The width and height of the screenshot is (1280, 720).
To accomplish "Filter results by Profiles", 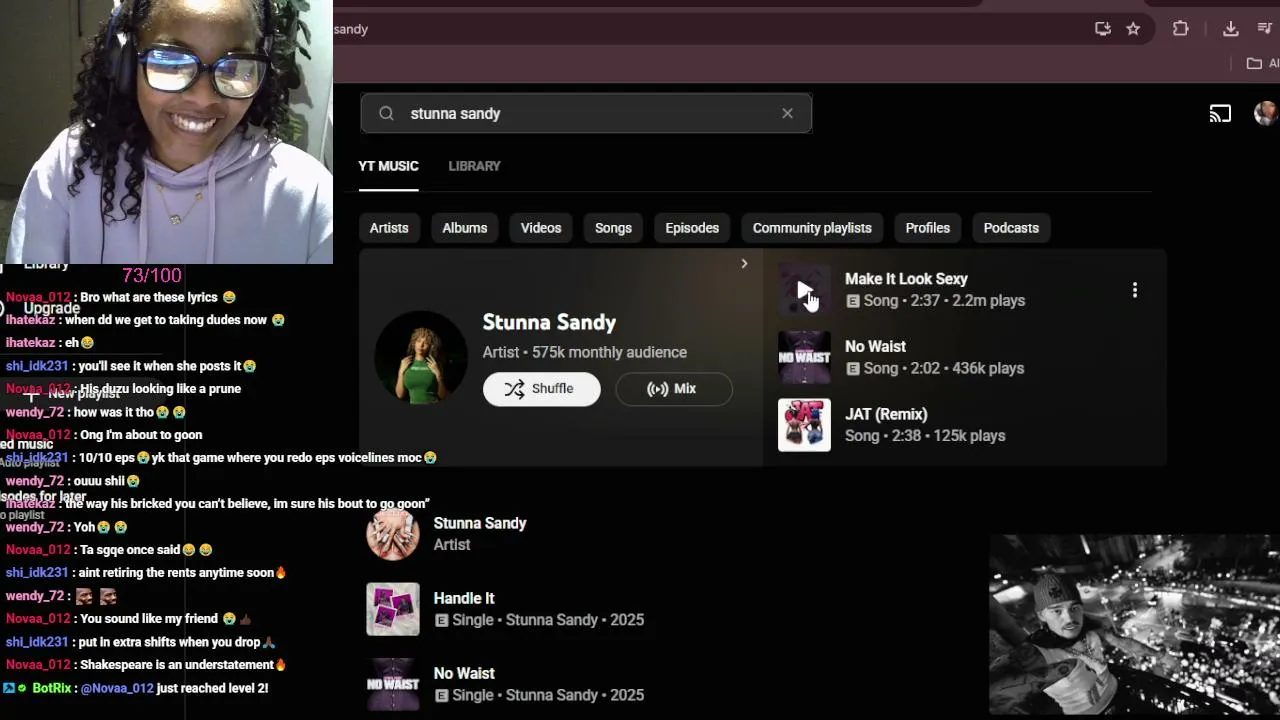I will pyautogui.click(x=928, y=228).
